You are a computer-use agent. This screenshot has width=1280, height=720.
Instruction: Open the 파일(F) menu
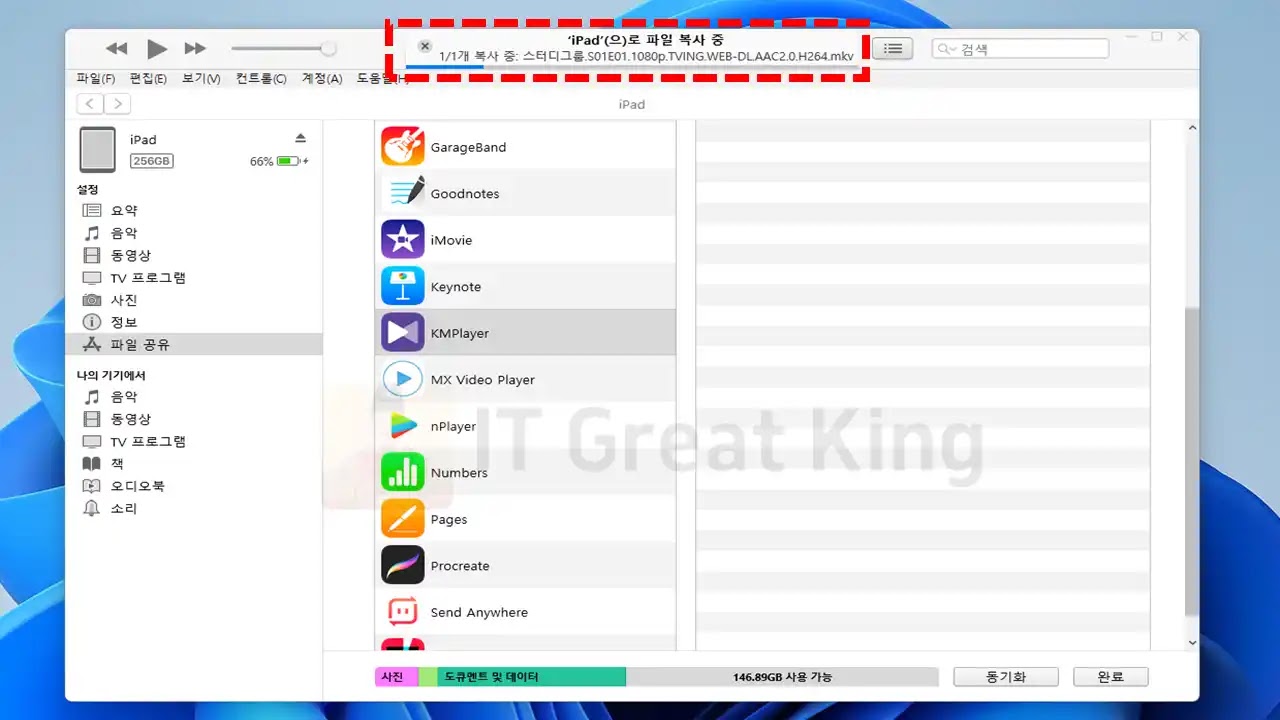[x=96, y=78]
